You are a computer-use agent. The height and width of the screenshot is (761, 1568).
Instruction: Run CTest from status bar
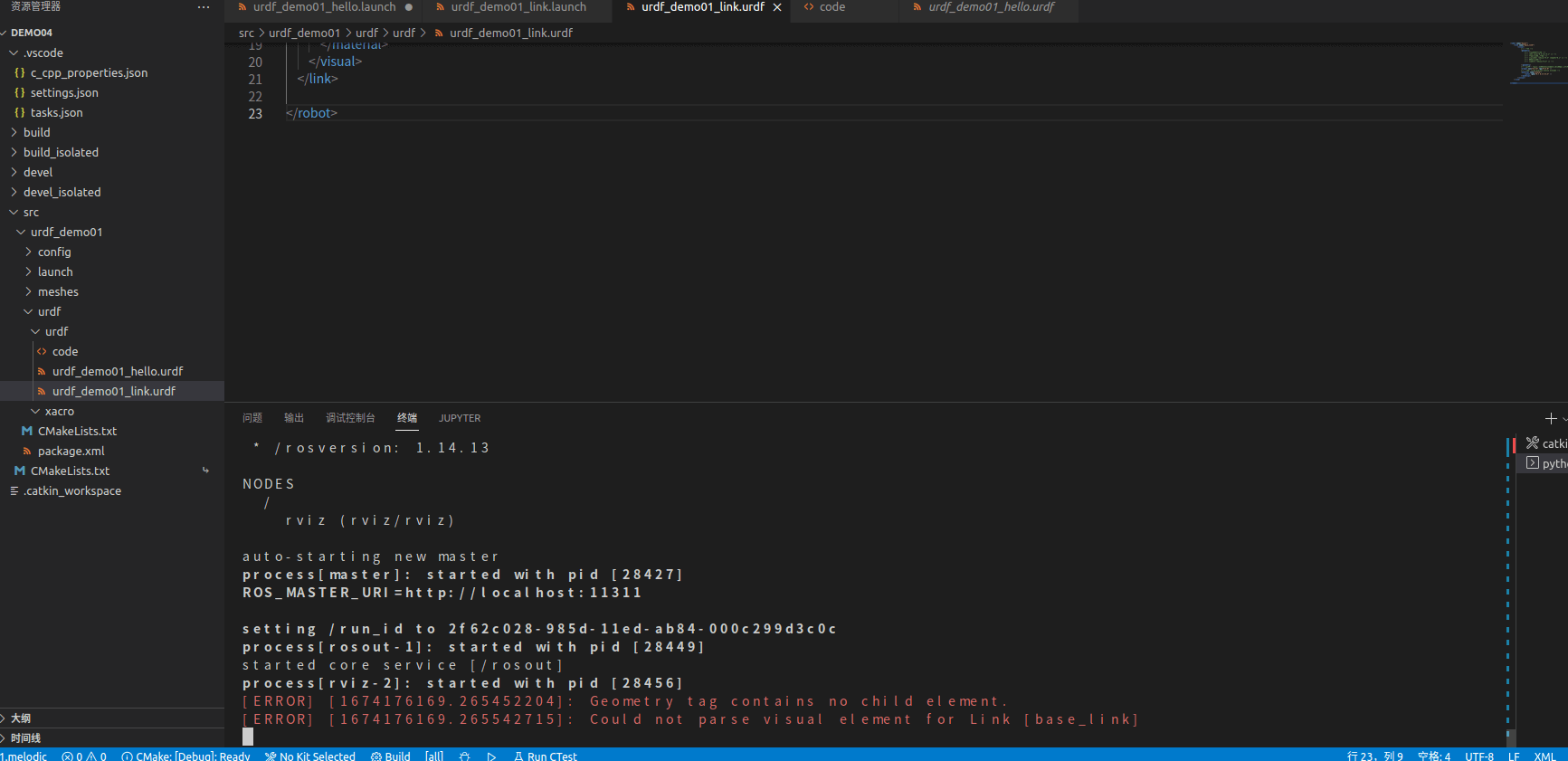(546, 756)
